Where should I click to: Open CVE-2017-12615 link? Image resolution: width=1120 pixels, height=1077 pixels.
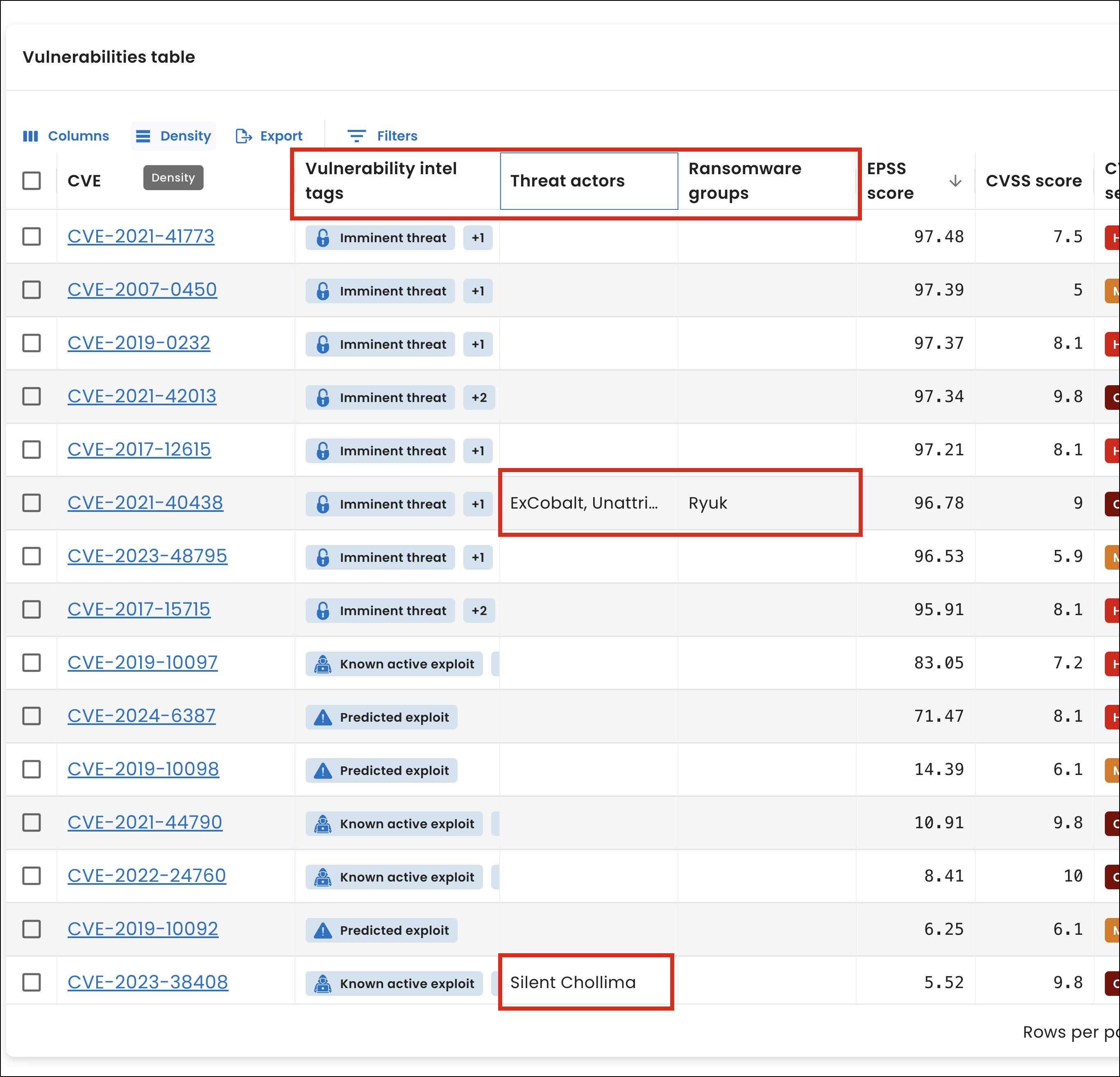pos(139,449)
